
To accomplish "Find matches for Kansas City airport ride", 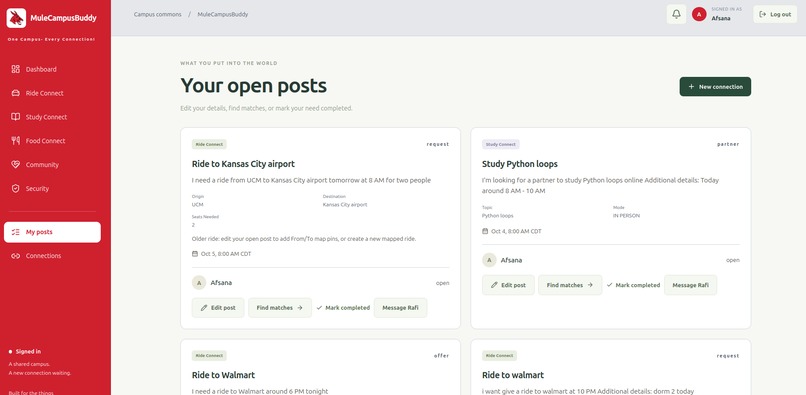I will 280,308.
